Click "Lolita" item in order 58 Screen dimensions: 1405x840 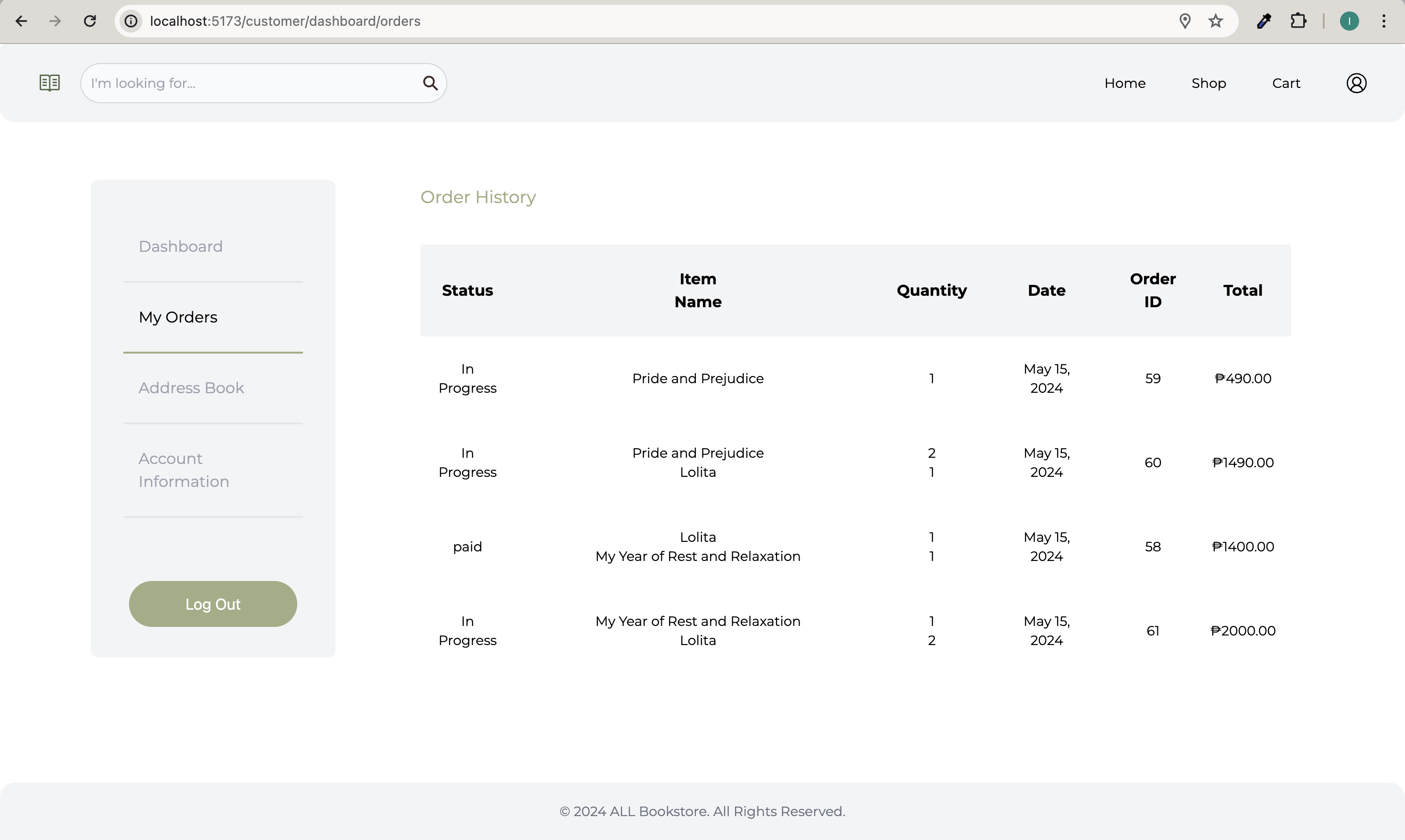click(x=698, y=537)
